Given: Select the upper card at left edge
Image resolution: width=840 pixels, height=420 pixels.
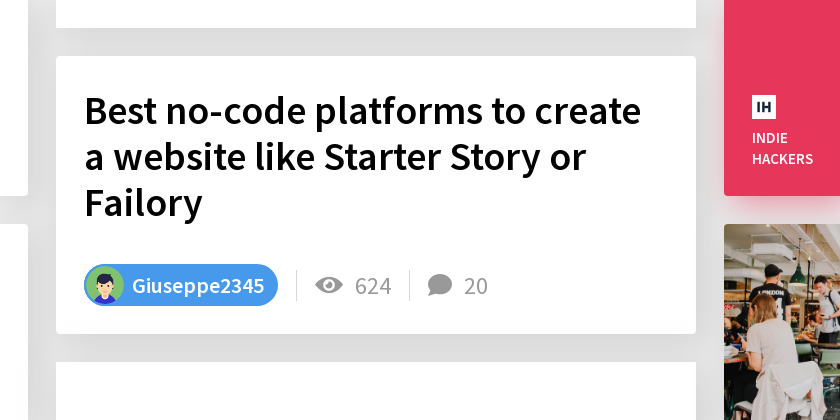Looking at the screenshot, I should [x=14, y=98].
